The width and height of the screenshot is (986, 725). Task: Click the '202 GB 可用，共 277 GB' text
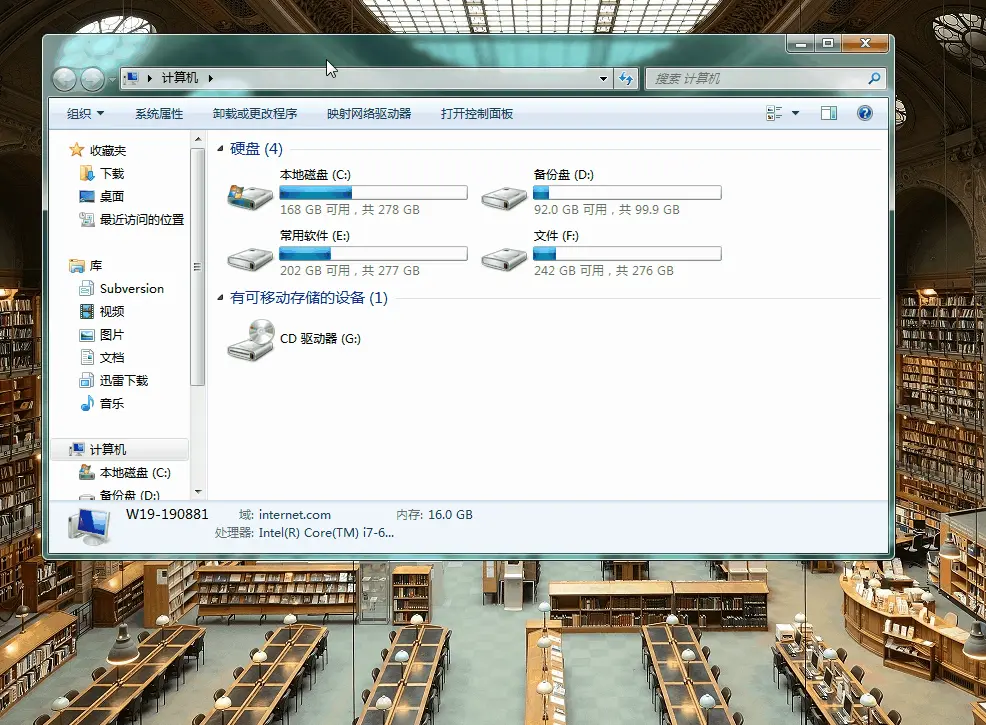tap(350, 270)
